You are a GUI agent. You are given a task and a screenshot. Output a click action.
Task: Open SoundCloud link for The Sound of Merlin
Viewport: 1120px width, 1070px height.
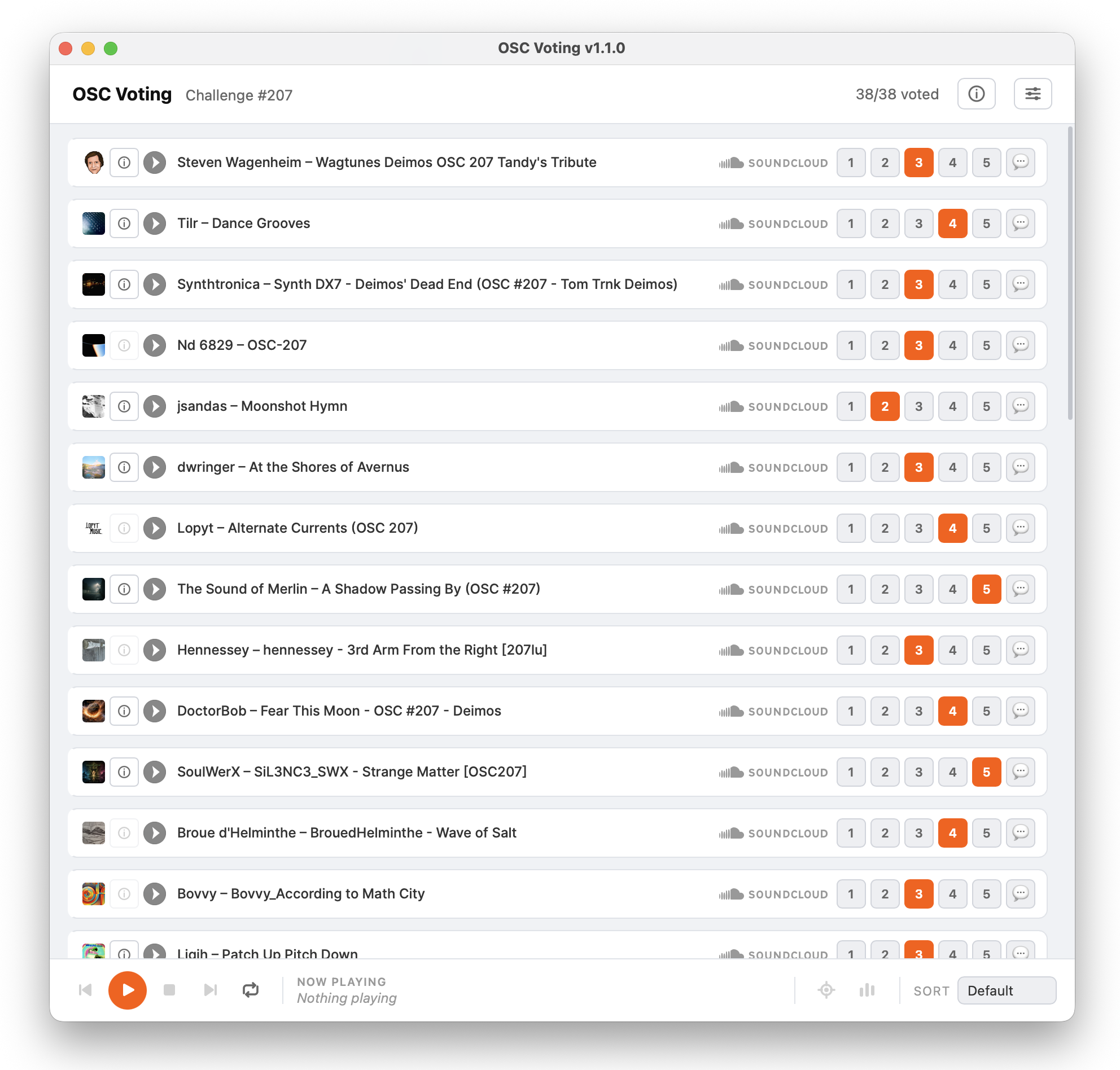tap(773, 589)
